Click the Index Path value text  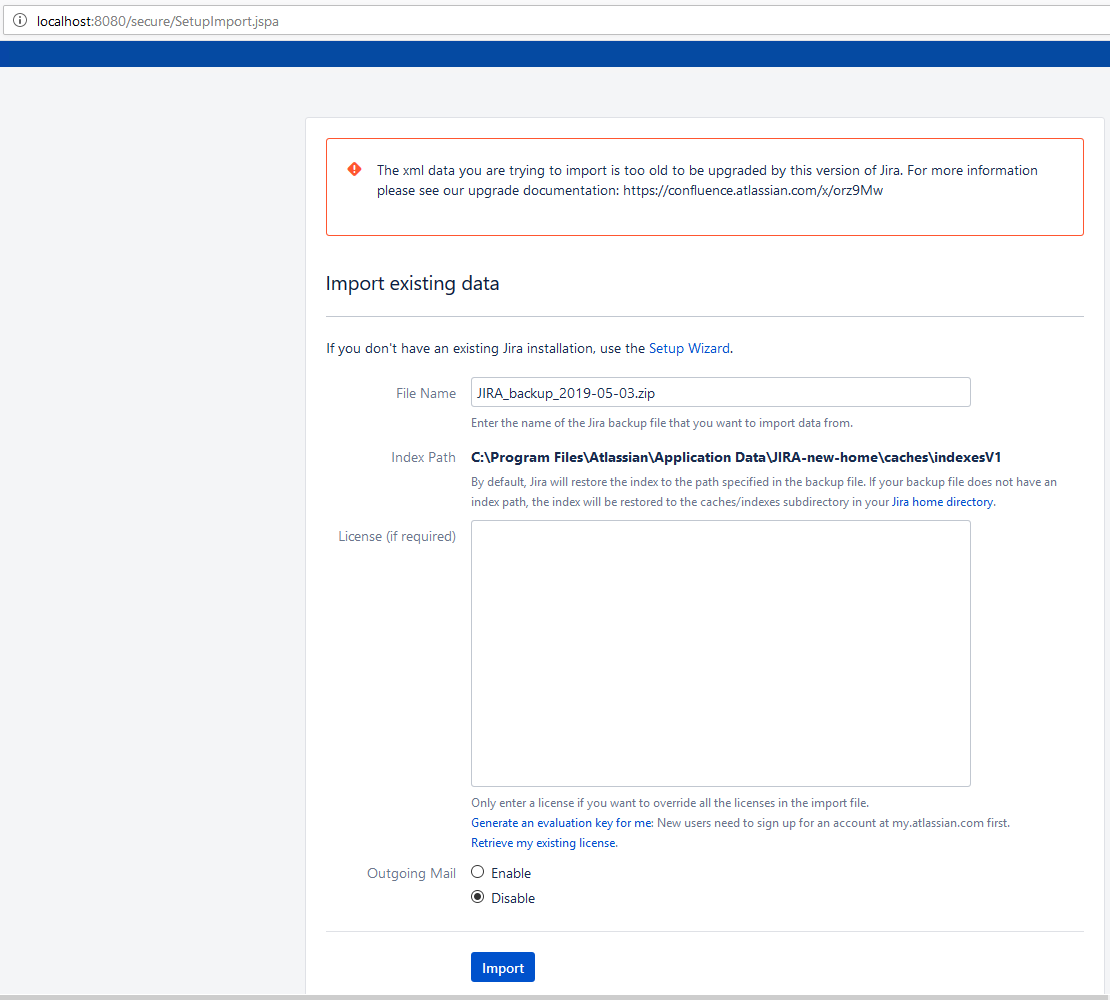(x=736, y=457)
